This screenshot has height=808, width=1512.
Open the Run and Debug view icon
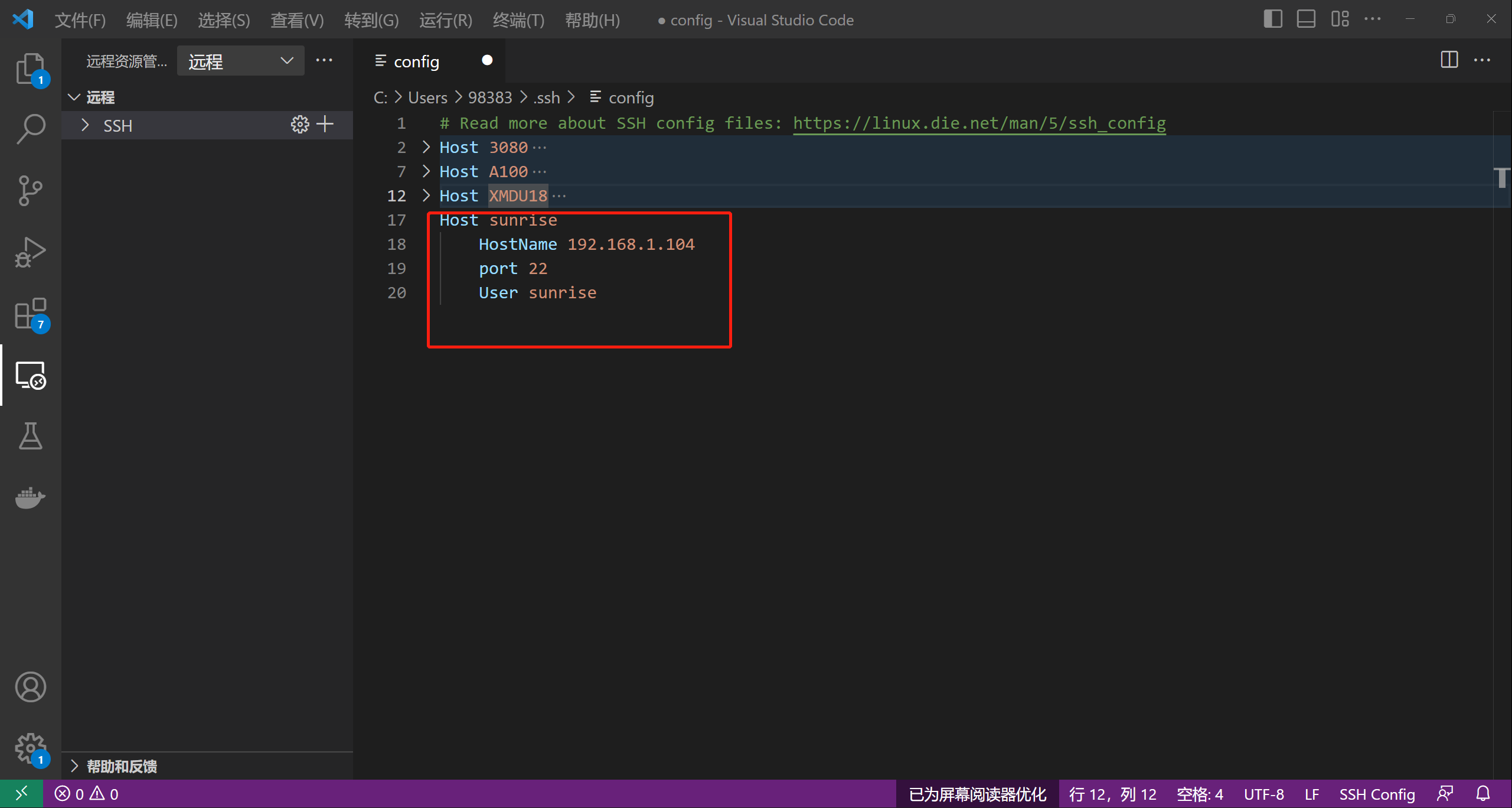tap(30, 252)
